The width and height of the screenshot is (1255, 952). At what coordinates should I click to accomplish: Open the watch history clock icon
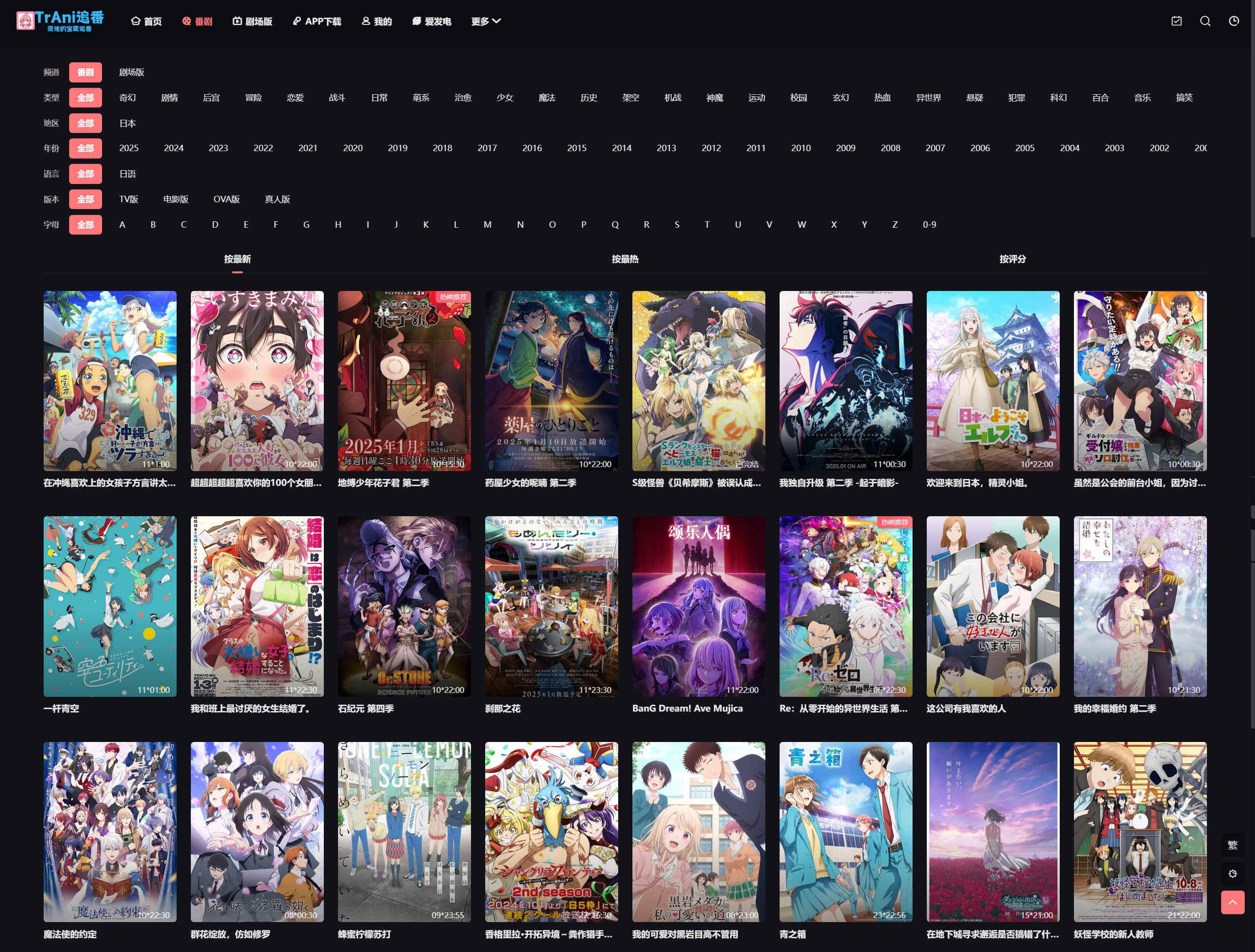point(1233,21)
